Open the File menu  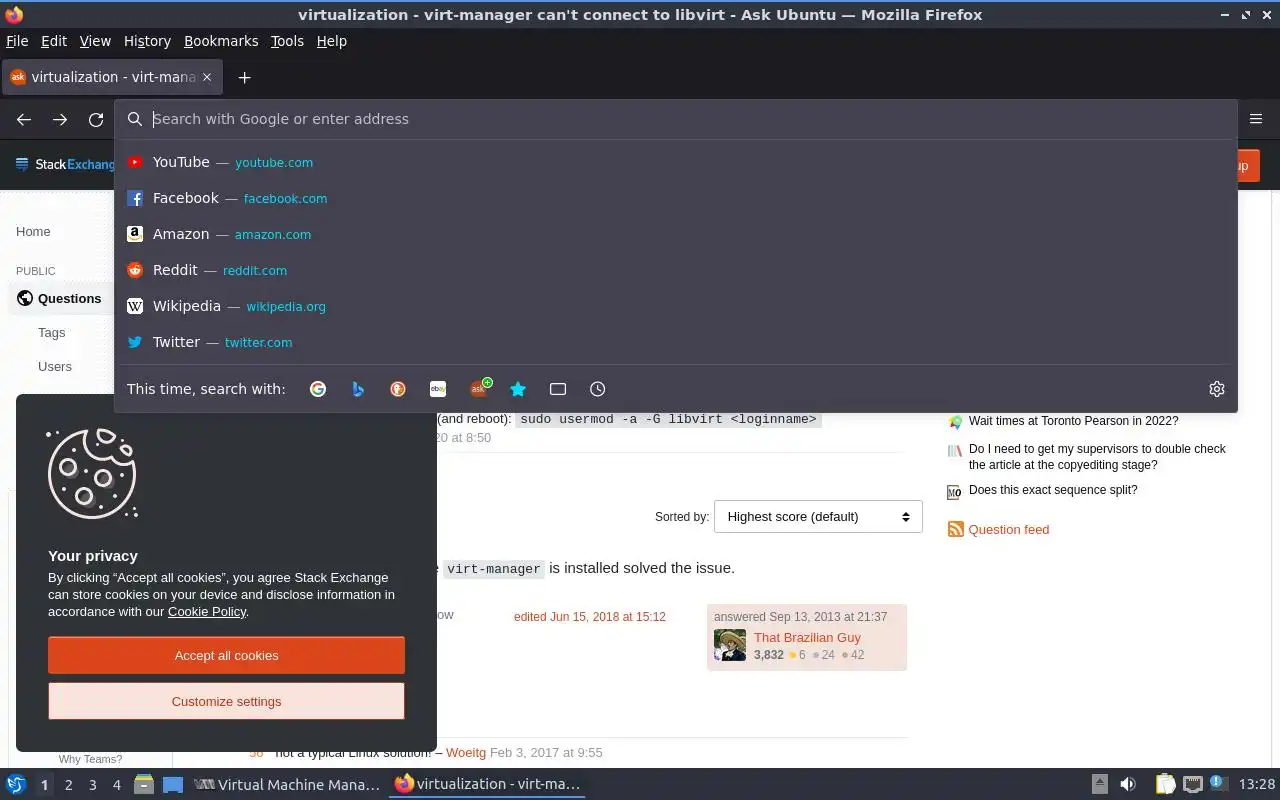click(x=17, y=41)
